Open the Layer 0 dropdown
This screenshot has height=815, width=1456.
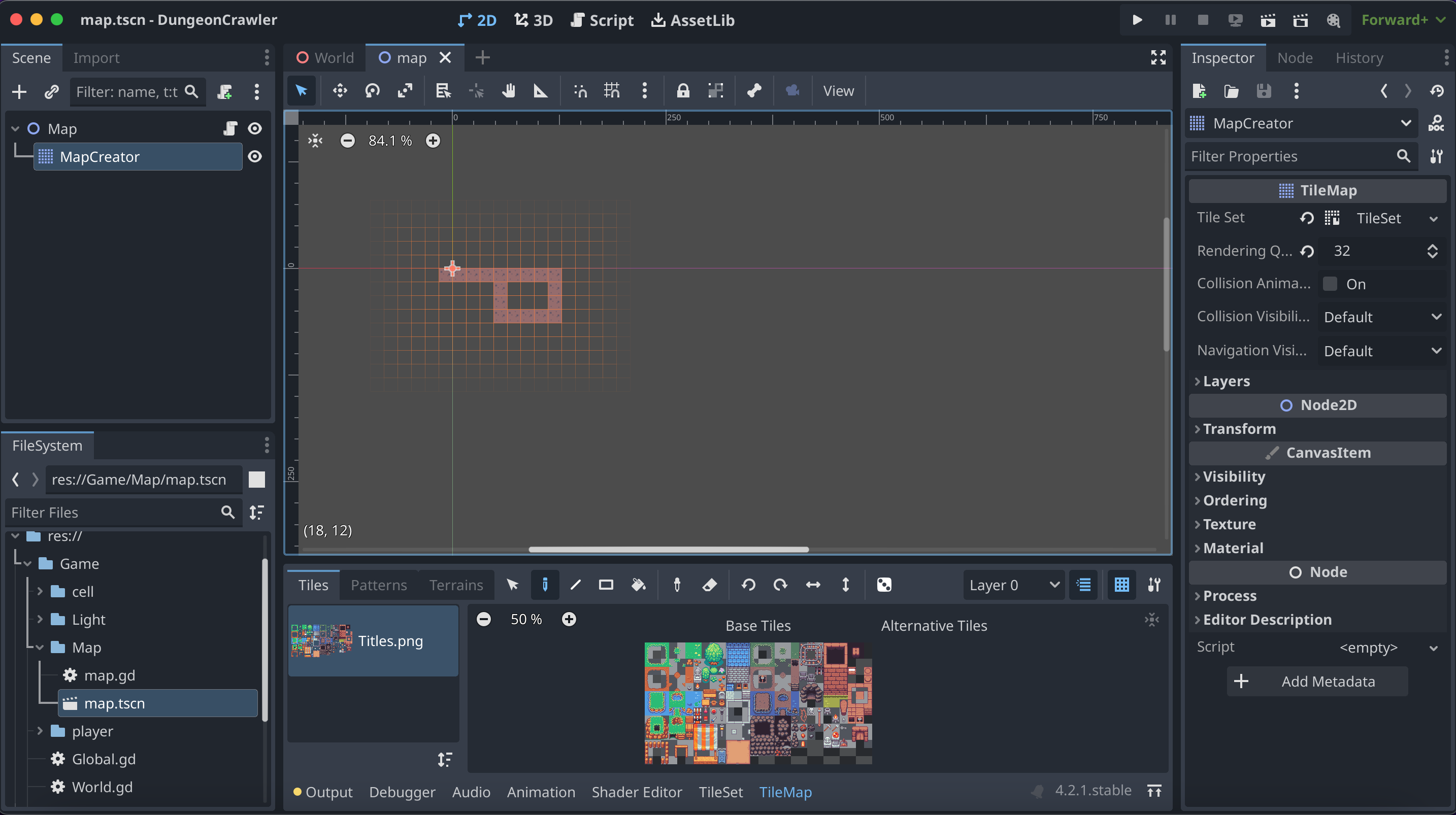point(1013,585)
